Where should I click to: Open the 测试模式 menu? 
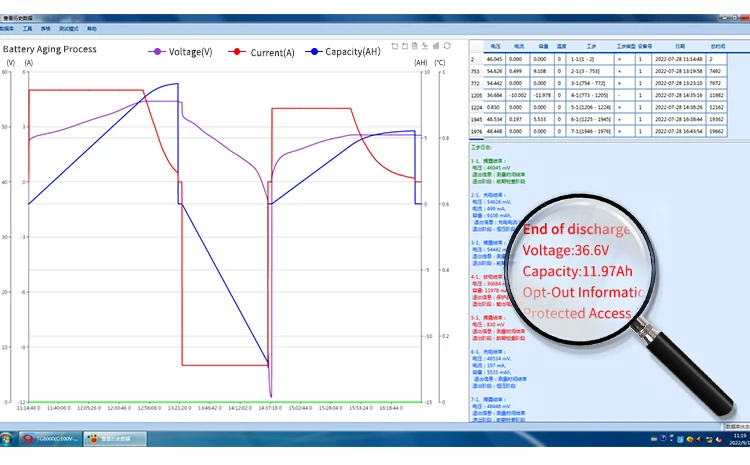[x=69, y=29]
